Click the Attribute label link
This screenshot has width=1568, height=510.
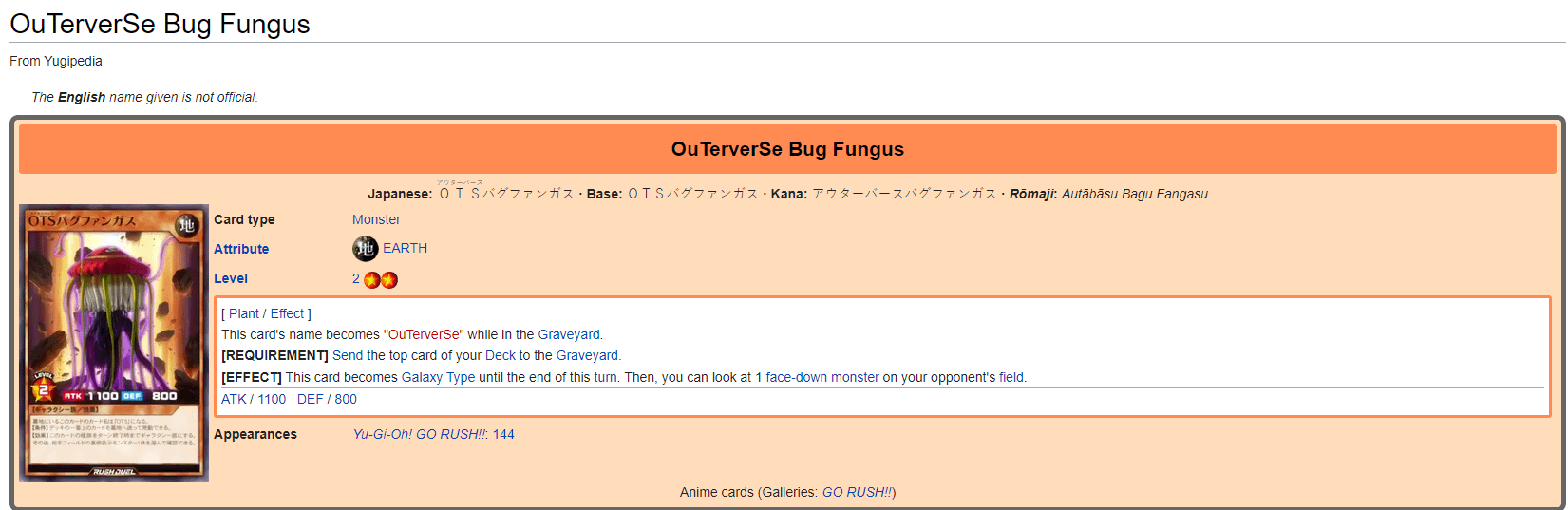(241, 249)
